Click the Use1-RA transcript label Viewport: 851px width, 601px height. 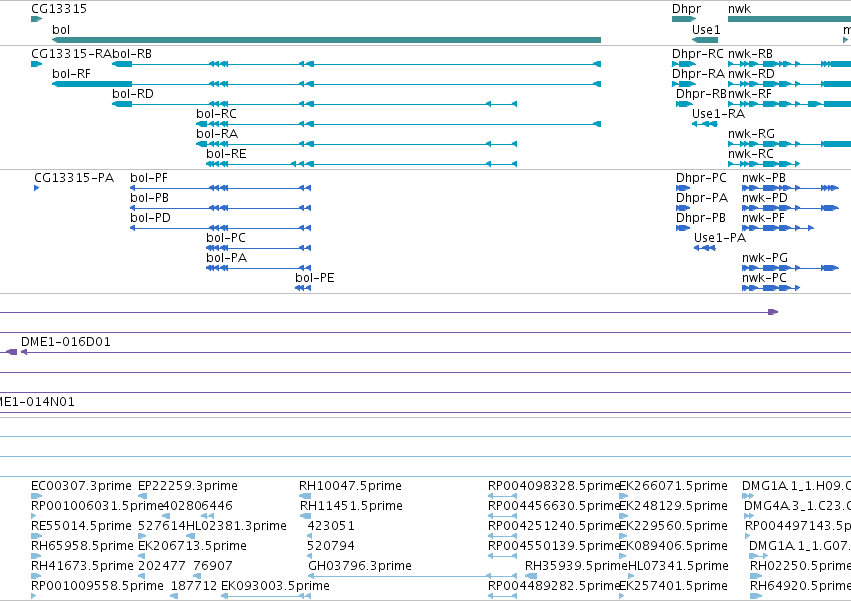coord(719,114)
